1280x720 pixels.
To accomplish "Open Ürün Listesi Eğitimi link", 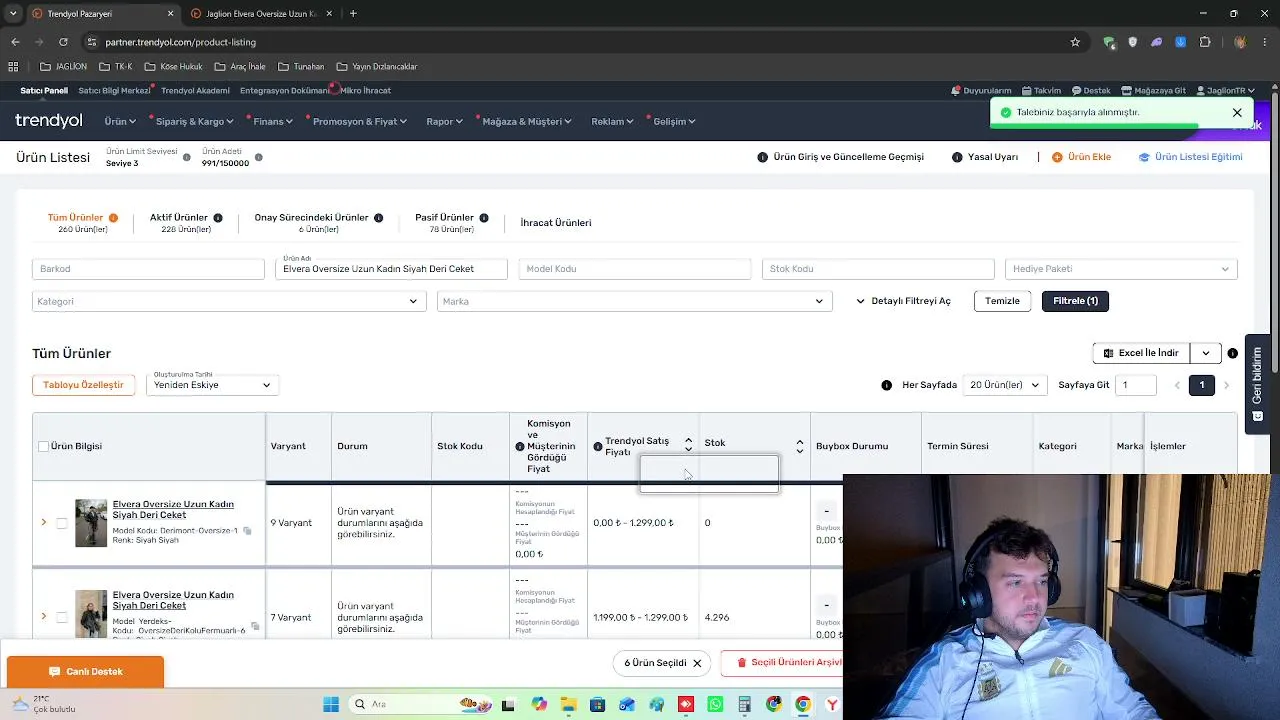I will [x=1190, y=157].
